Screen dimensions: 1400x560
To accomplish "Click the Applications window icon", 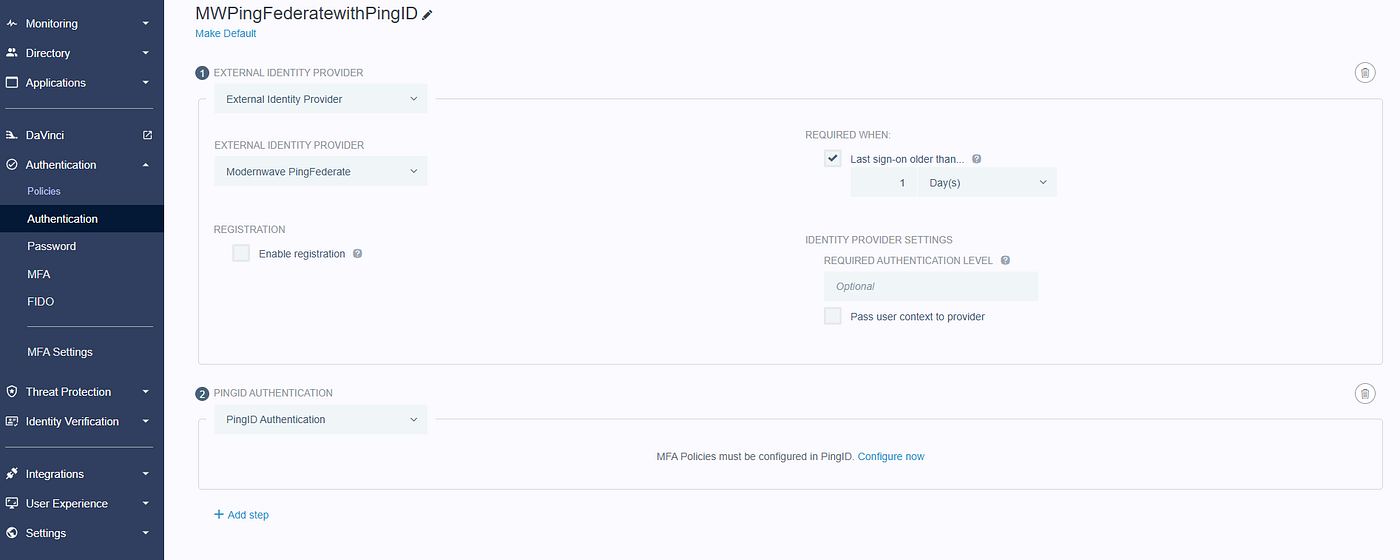I will coord(12,83).
